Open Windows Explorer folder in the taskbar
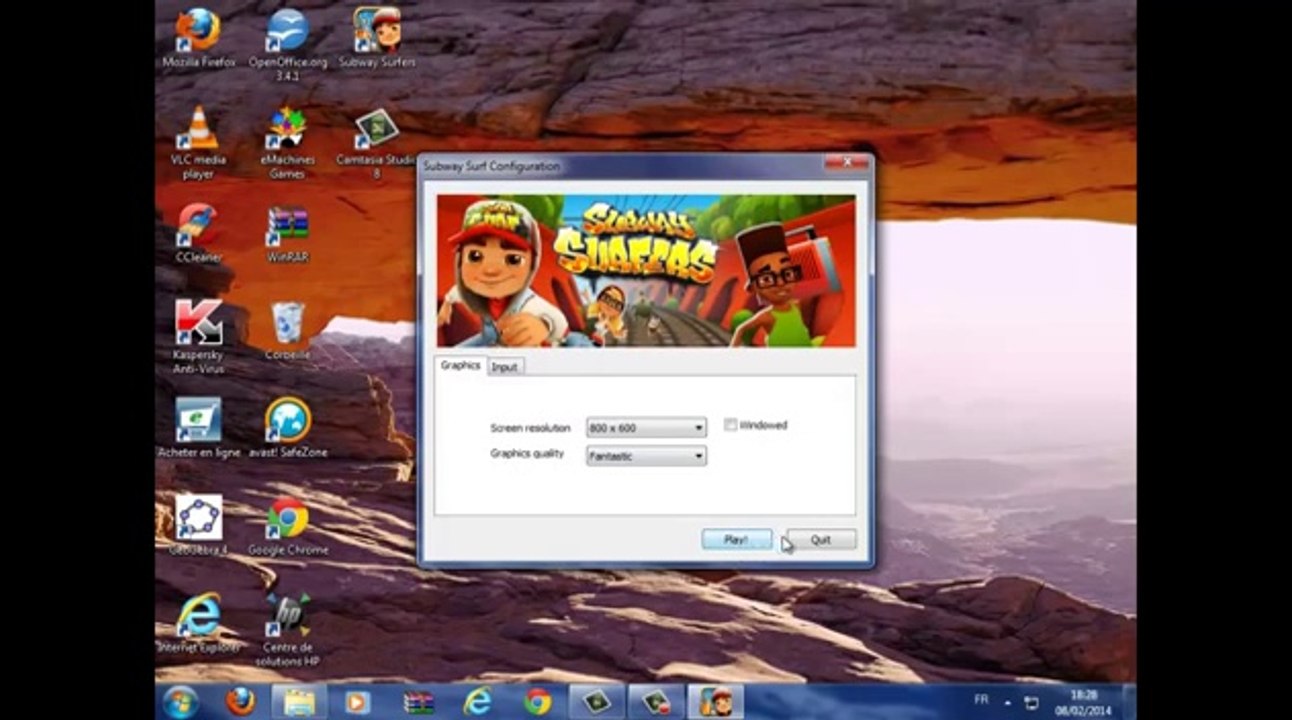Screen dimensions: 1292x720 (299, 702)
